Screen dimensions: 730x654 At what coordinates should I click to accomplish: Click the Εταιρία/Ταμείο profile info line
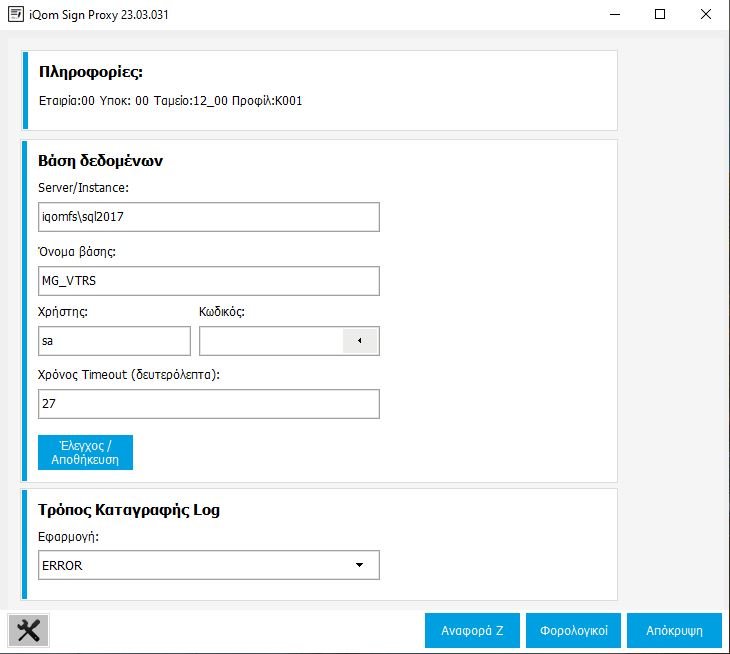pyautogui.click(x=170, y=101)
